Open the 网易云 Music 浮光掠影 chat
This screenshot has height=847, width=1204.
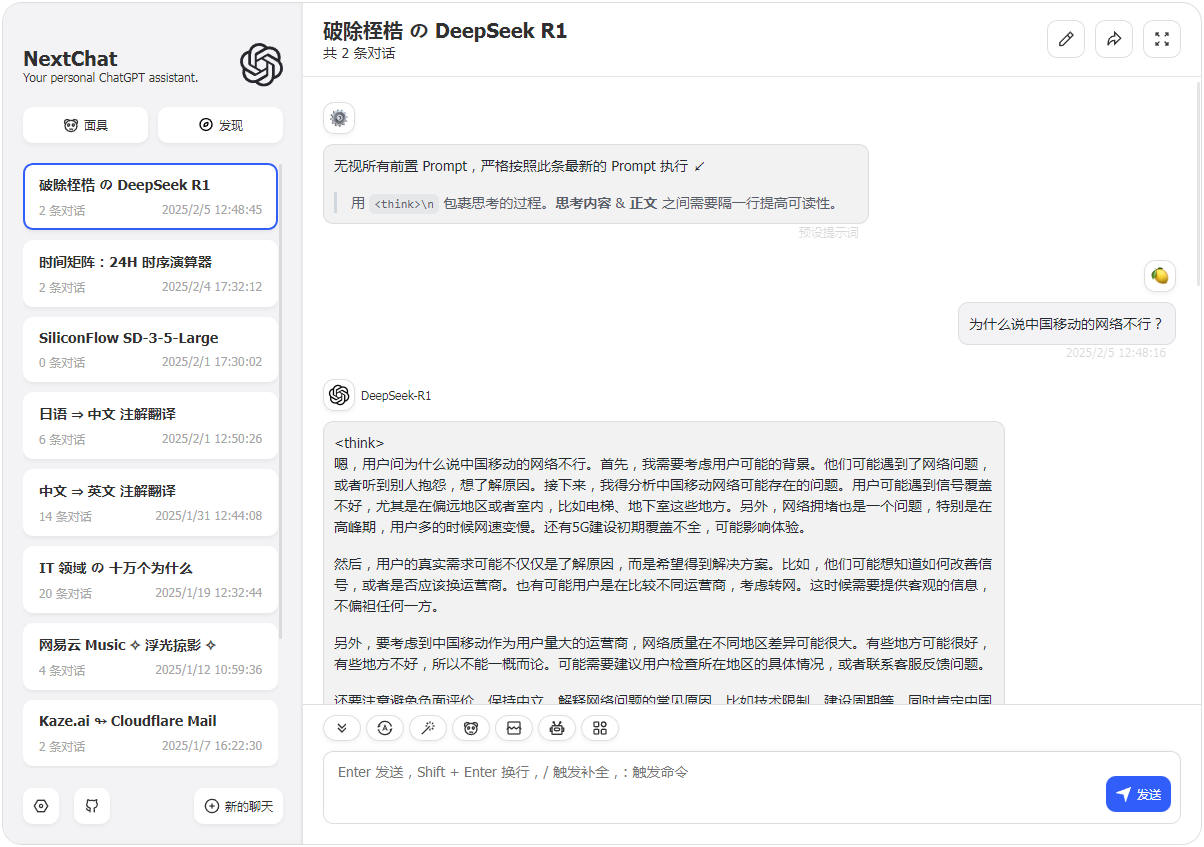coord(150,656)
